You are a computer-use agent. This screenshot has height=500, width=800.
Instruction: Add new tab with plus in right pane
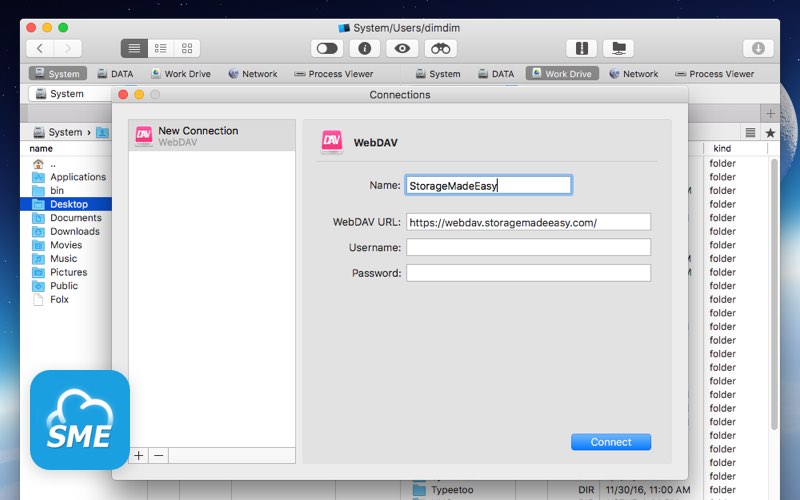pos(770,113)
